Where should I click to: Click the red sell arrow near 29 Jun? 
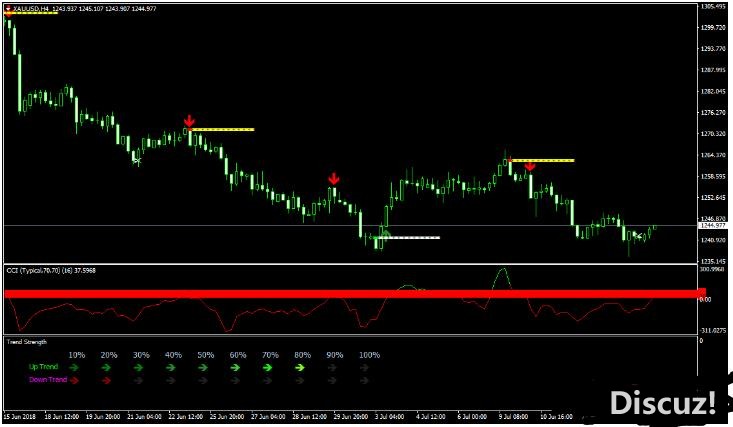(334, 179)
